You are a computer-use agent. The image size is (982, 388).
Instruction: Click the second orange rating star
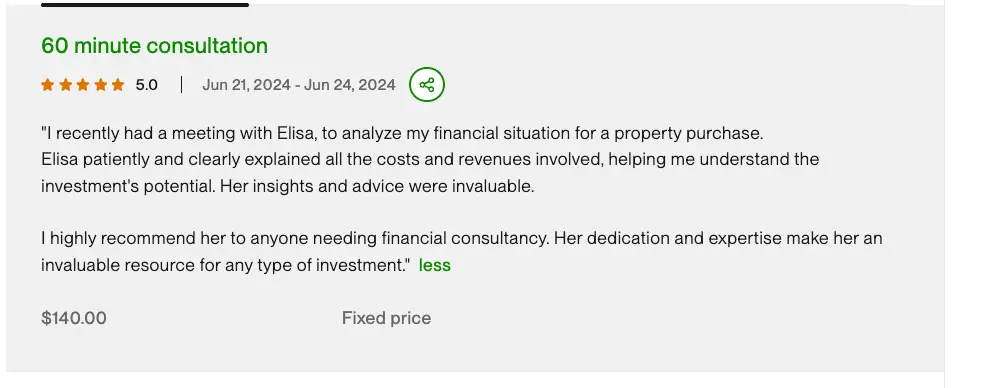pos(65,84)
